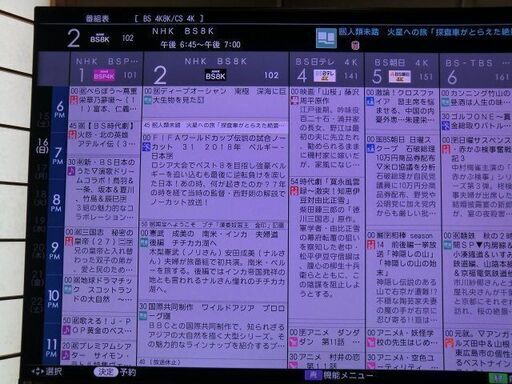Viewport: 512px width, 384px height.
Task: Select プレミアムシアター サイモン program
Action: tap(98, 353)
